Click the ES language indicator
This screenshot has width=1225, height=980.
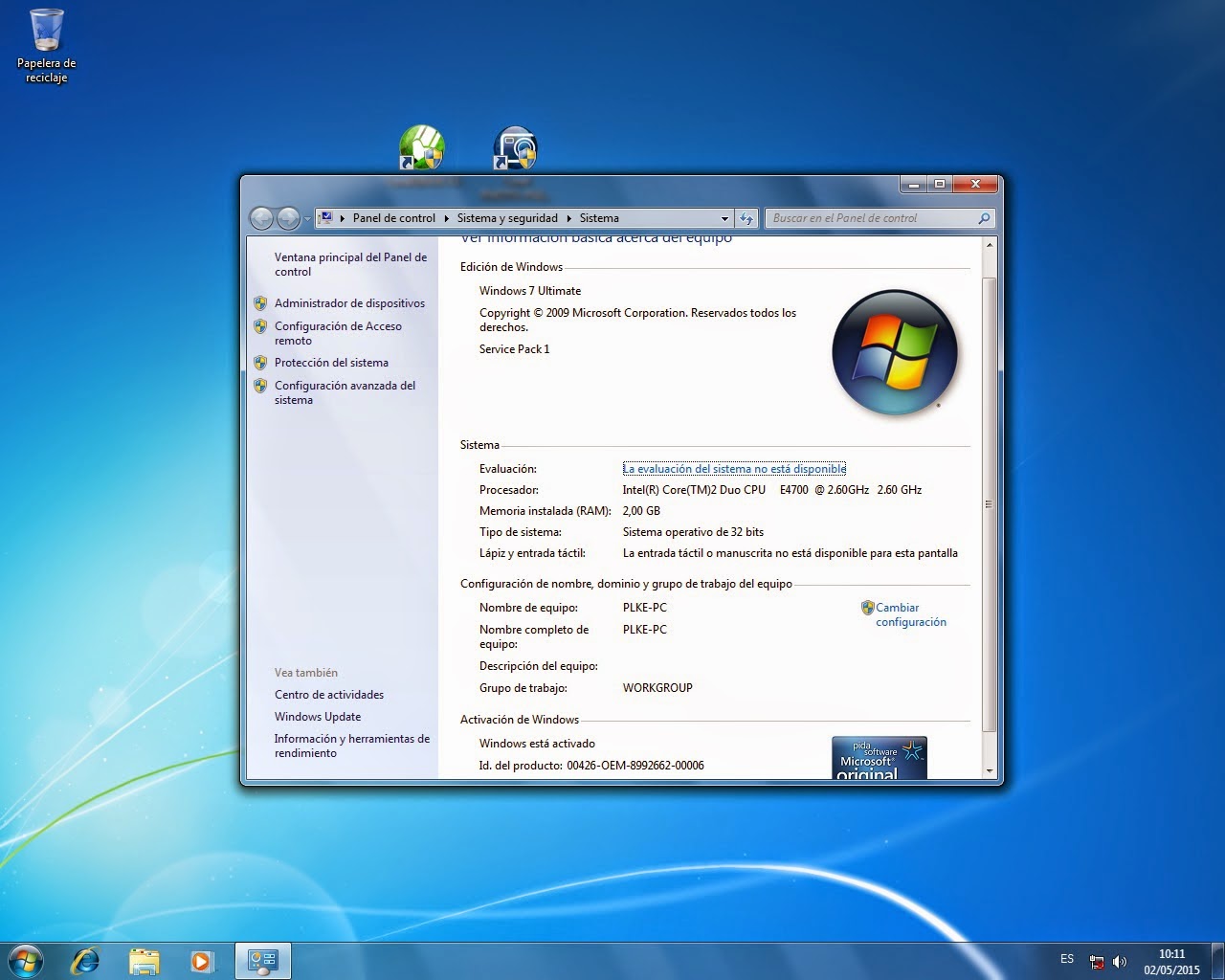1067,959
